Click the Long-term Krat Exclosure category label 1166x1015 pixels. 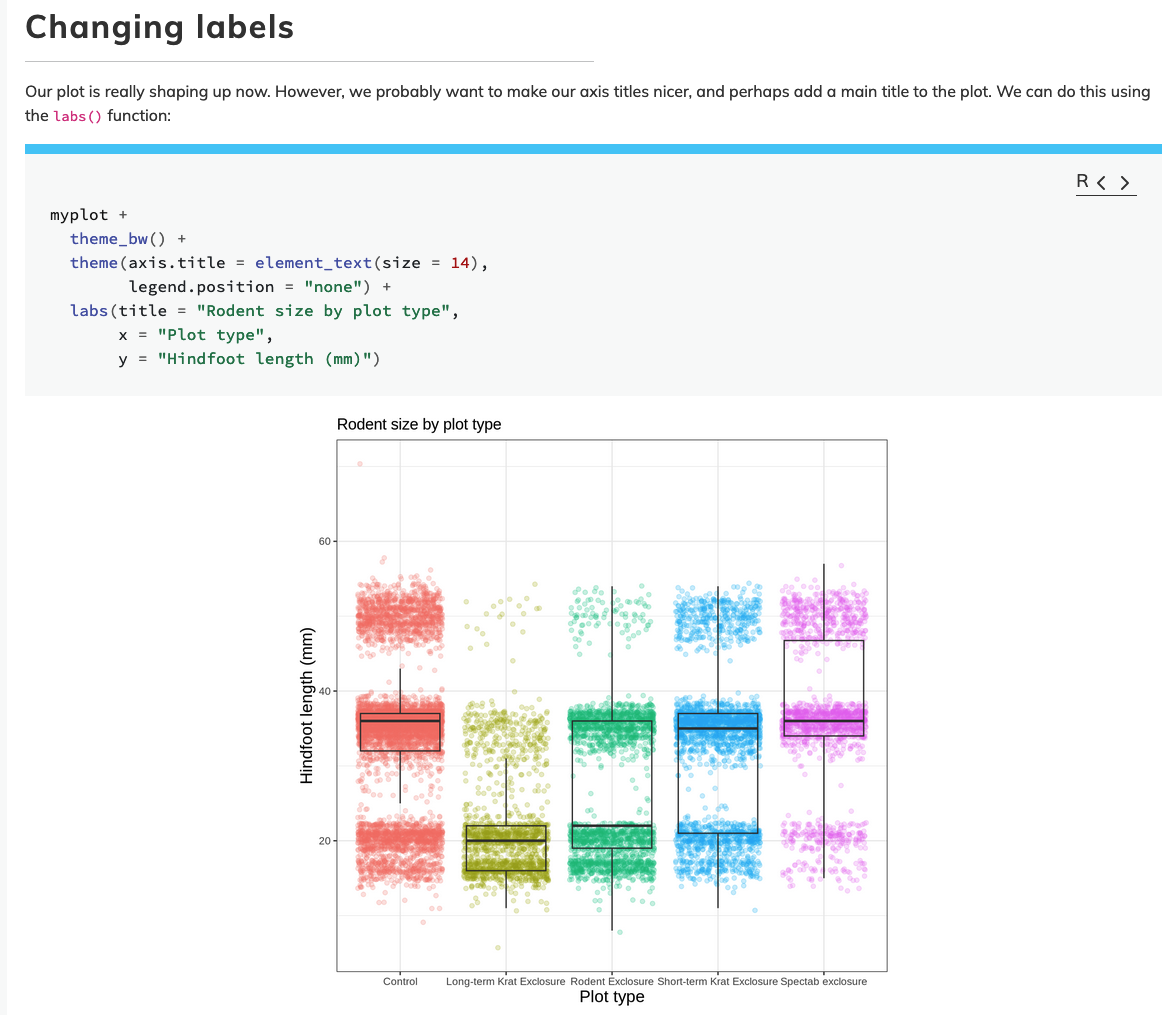pos(505,981)
